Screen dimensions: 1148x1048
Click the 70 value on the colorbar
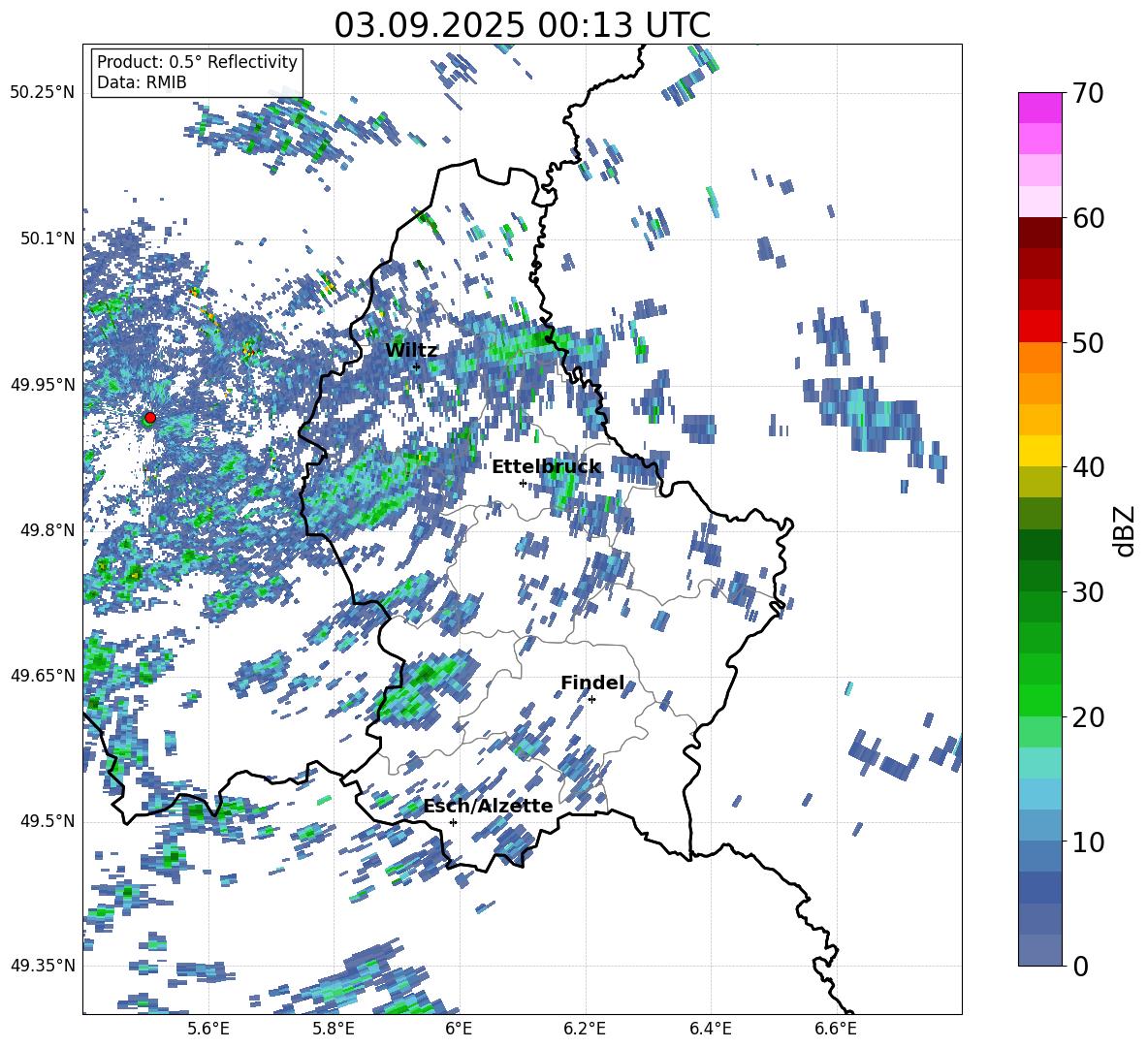[1088, 93]
